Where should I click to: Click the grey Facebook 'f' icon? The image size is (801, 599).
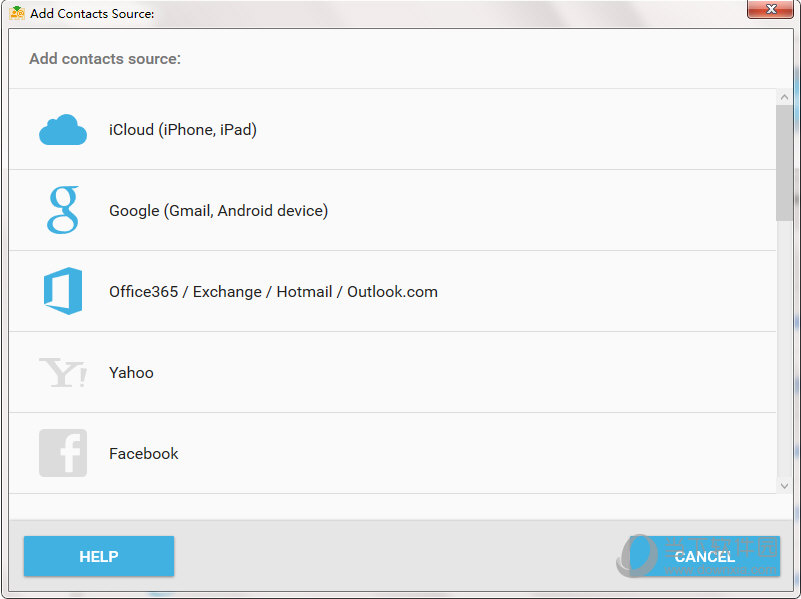[63, 453]
